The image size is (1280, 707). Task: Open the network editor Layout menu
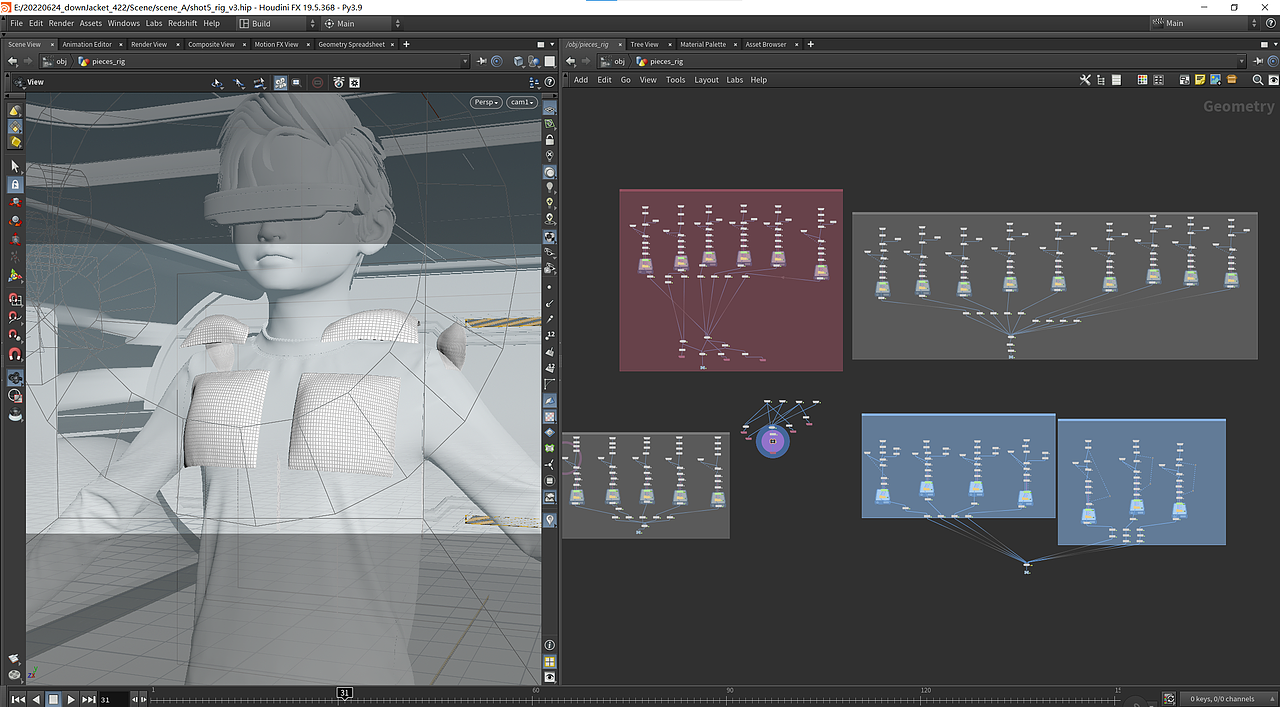click(706, 80)
